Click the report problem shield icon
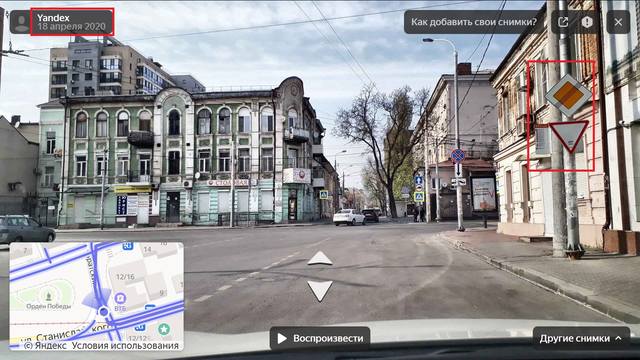 [587, 22]
